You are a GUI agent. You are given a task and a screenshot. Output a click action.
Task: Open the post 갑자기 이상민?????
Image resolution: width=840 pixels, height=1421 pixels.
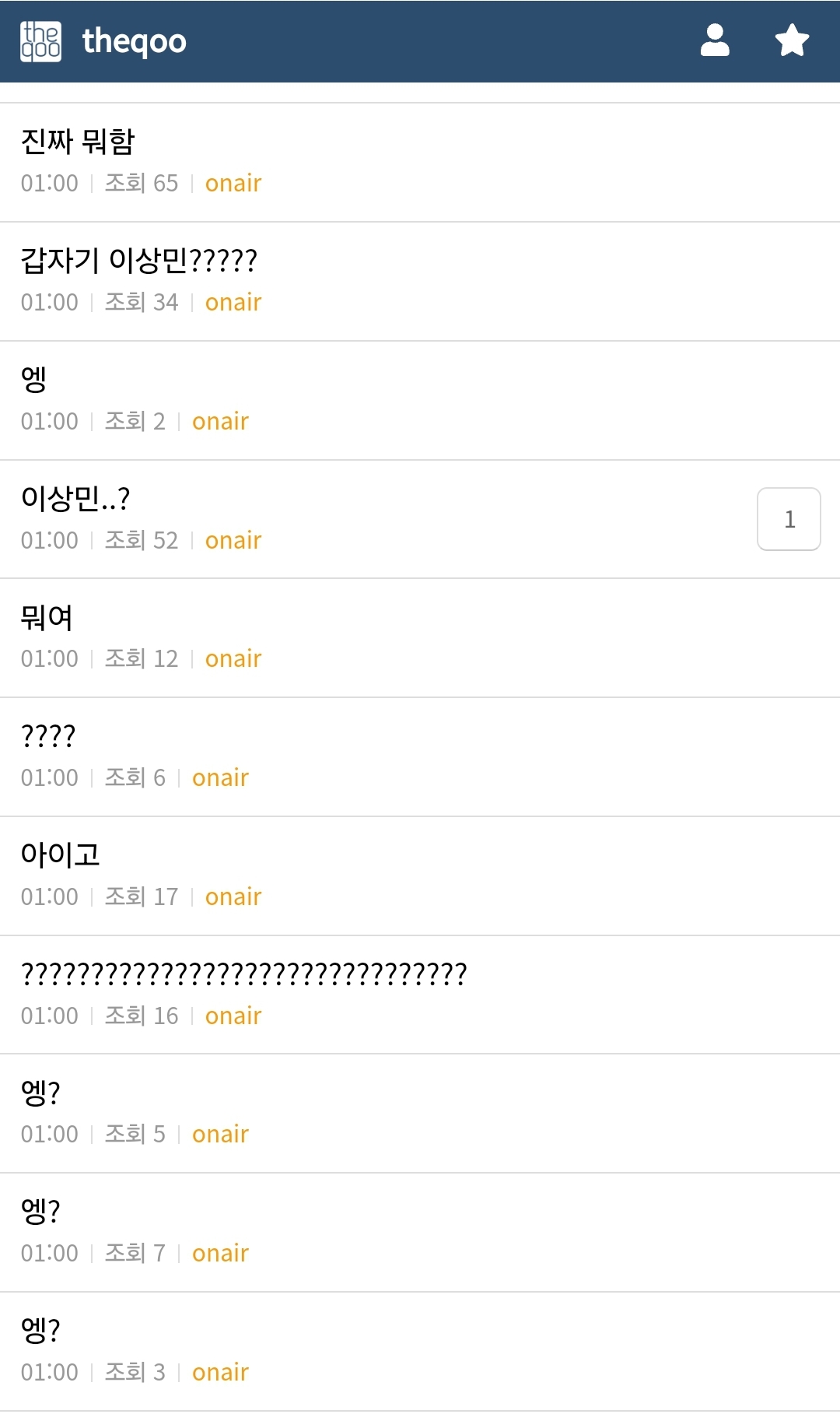point(138,261)
